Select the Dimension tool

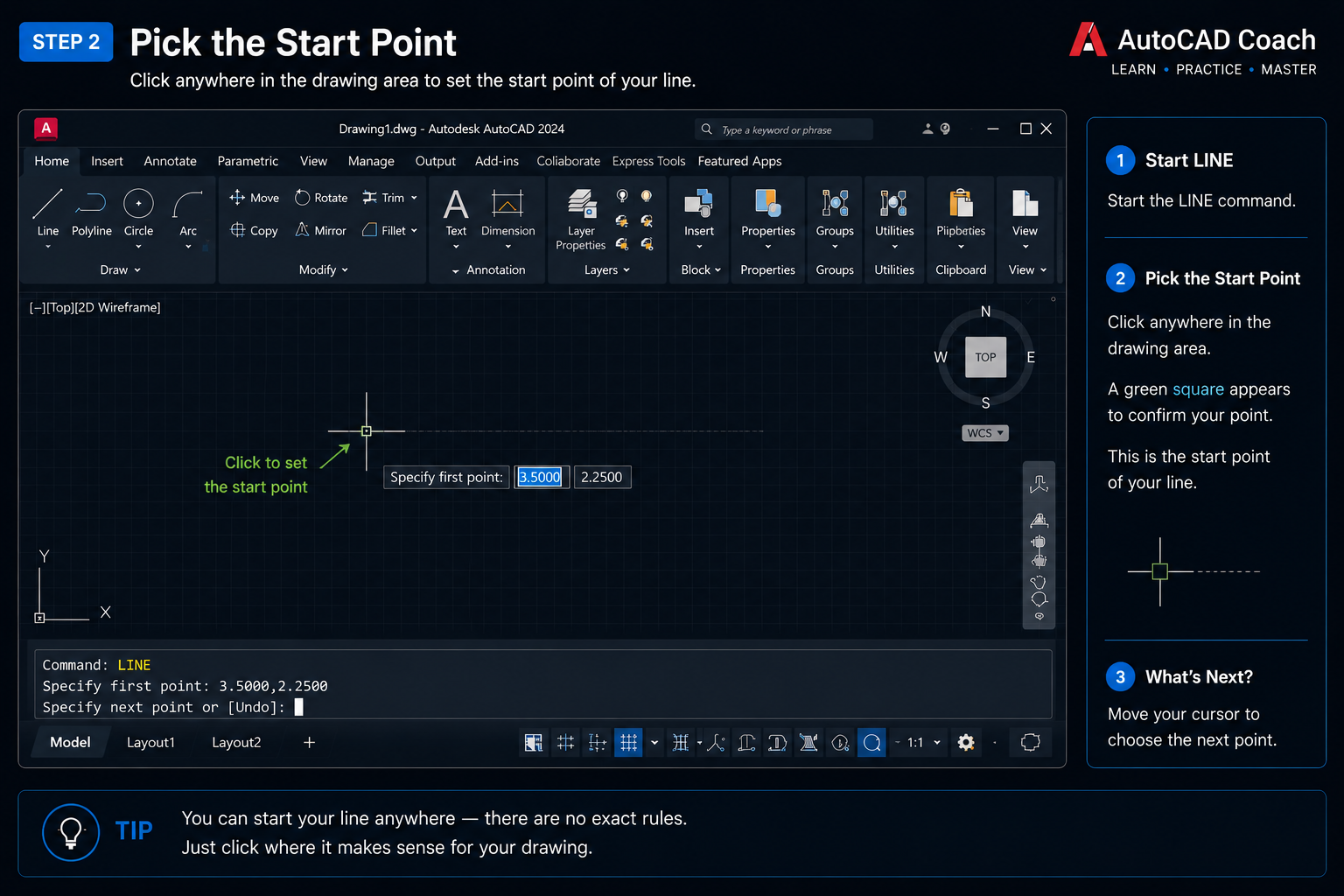pos(507,212)
